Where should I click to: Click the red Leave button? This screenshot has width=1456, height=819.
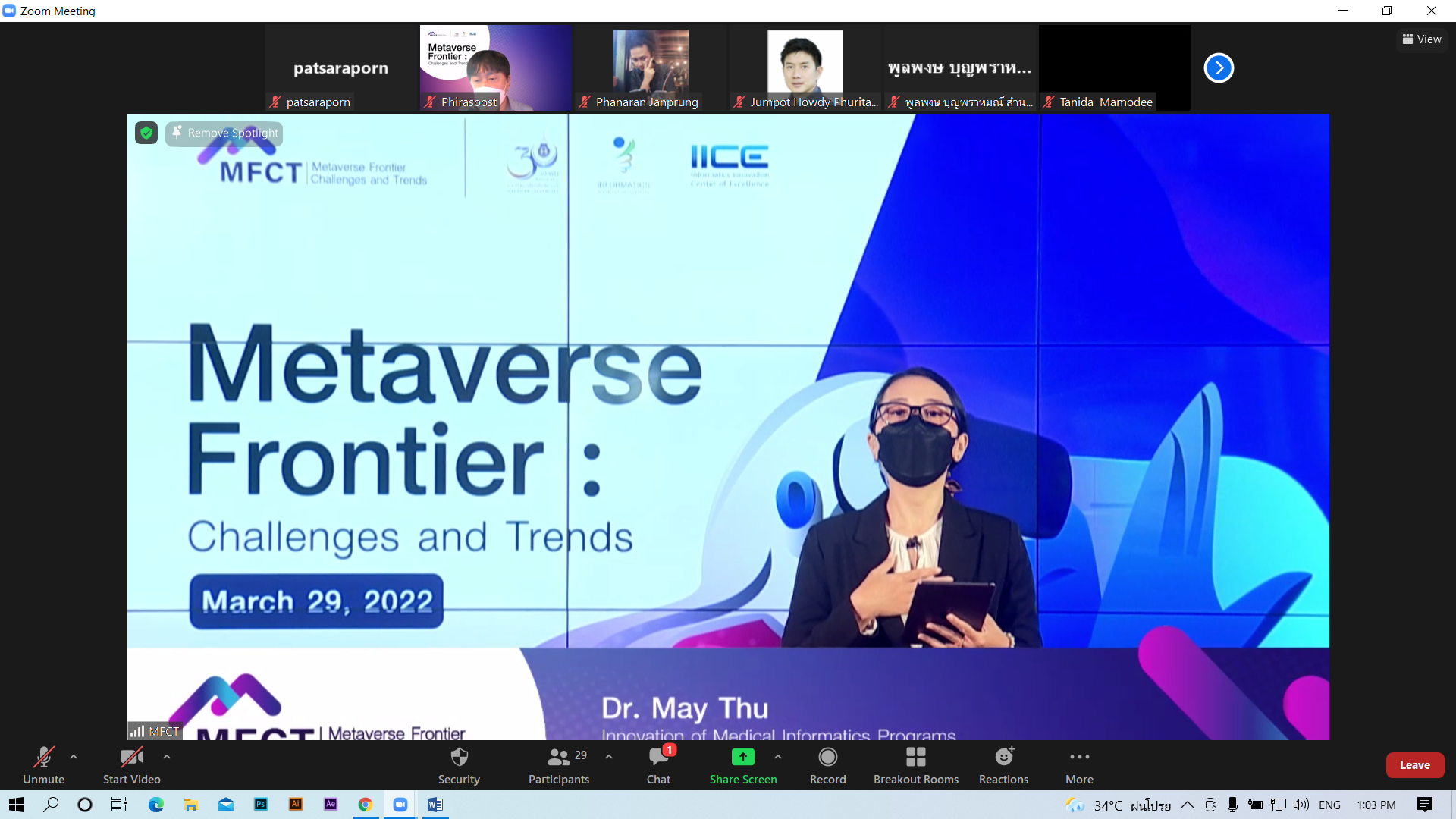pos(1414,765)
